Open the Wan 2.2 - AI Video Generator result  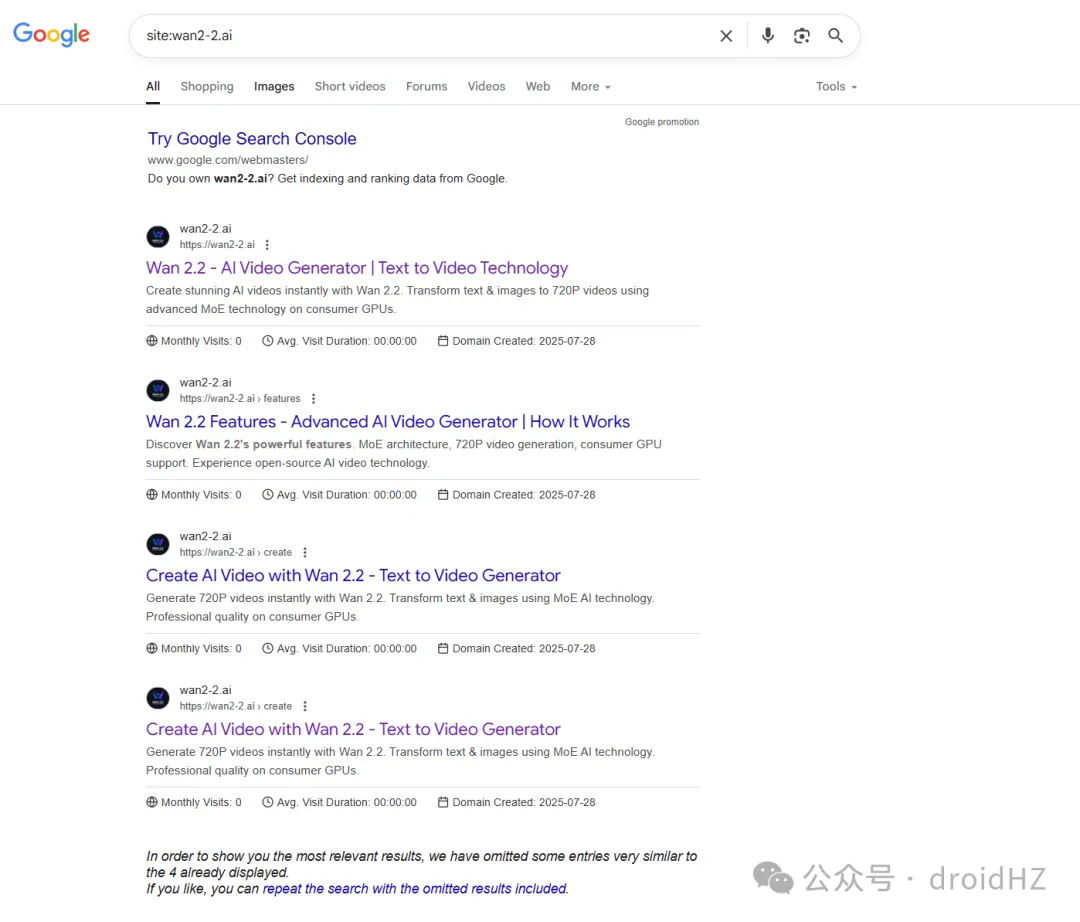pos(357,268)
